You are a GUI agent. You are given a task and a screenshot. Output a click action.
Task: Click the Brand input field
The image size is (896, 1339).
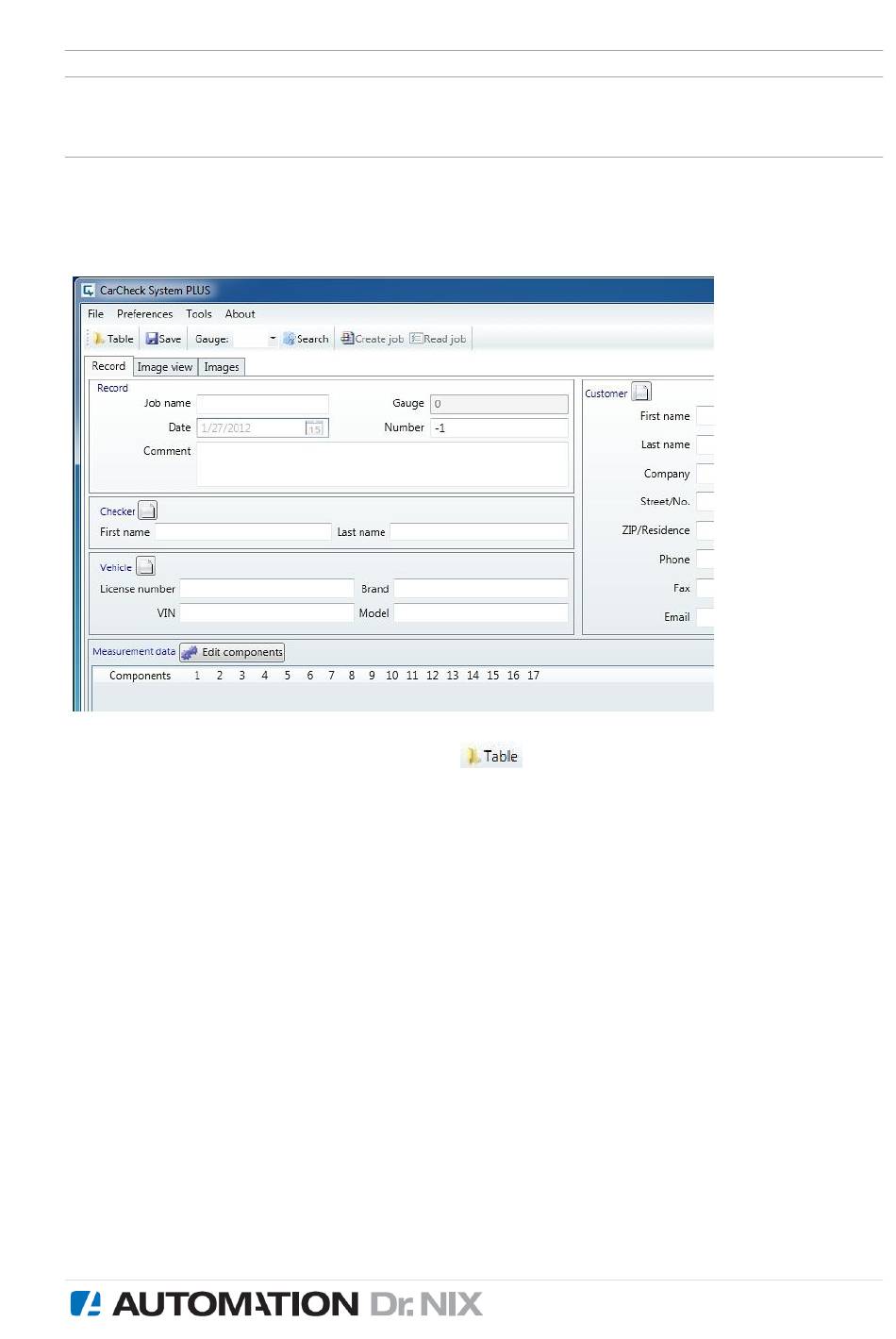point(481,589)
